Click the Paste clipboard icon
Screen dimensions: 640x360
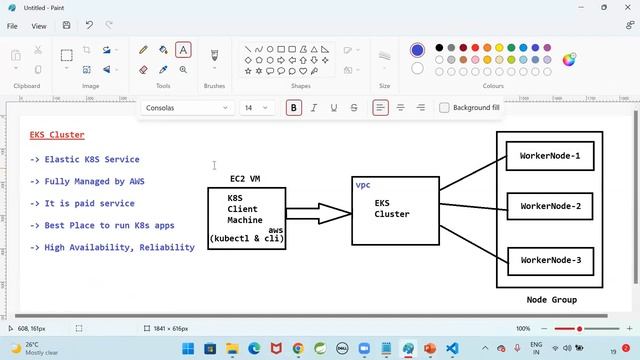click(x=16, y=55)
